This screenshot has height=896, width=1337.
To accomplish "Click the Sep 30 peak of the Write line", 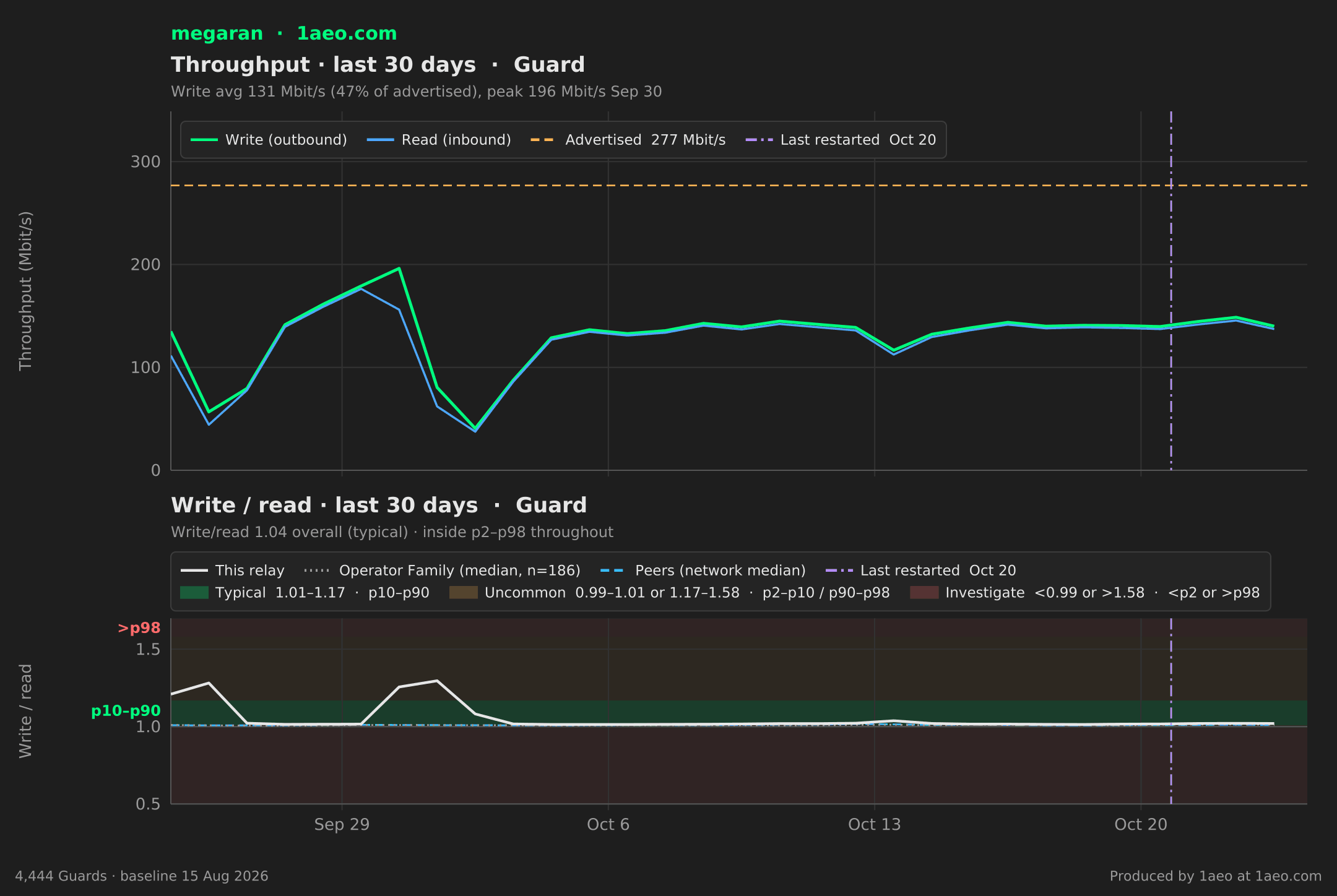I will point(399,269).
